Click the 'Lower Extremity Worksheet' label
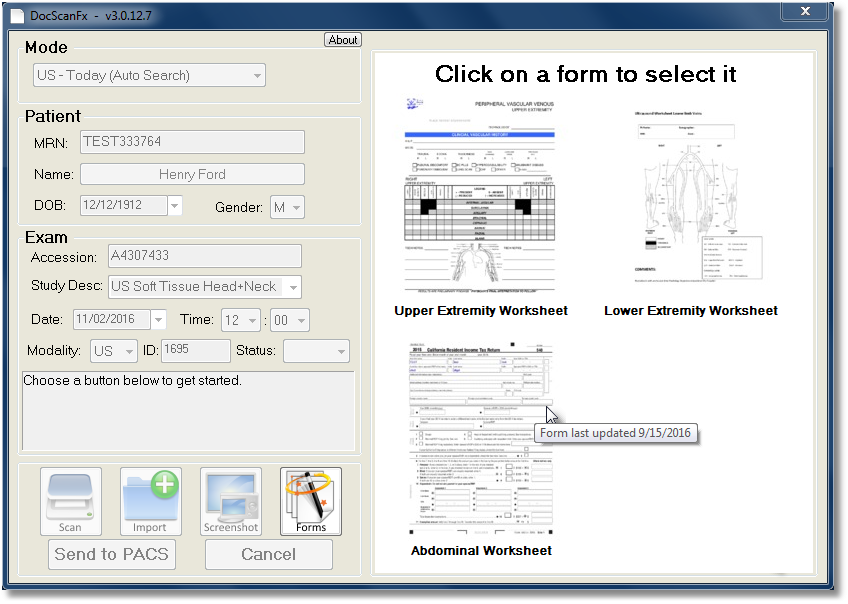The width and height of the screenshot is (848, 604). (x=691, y=310)
